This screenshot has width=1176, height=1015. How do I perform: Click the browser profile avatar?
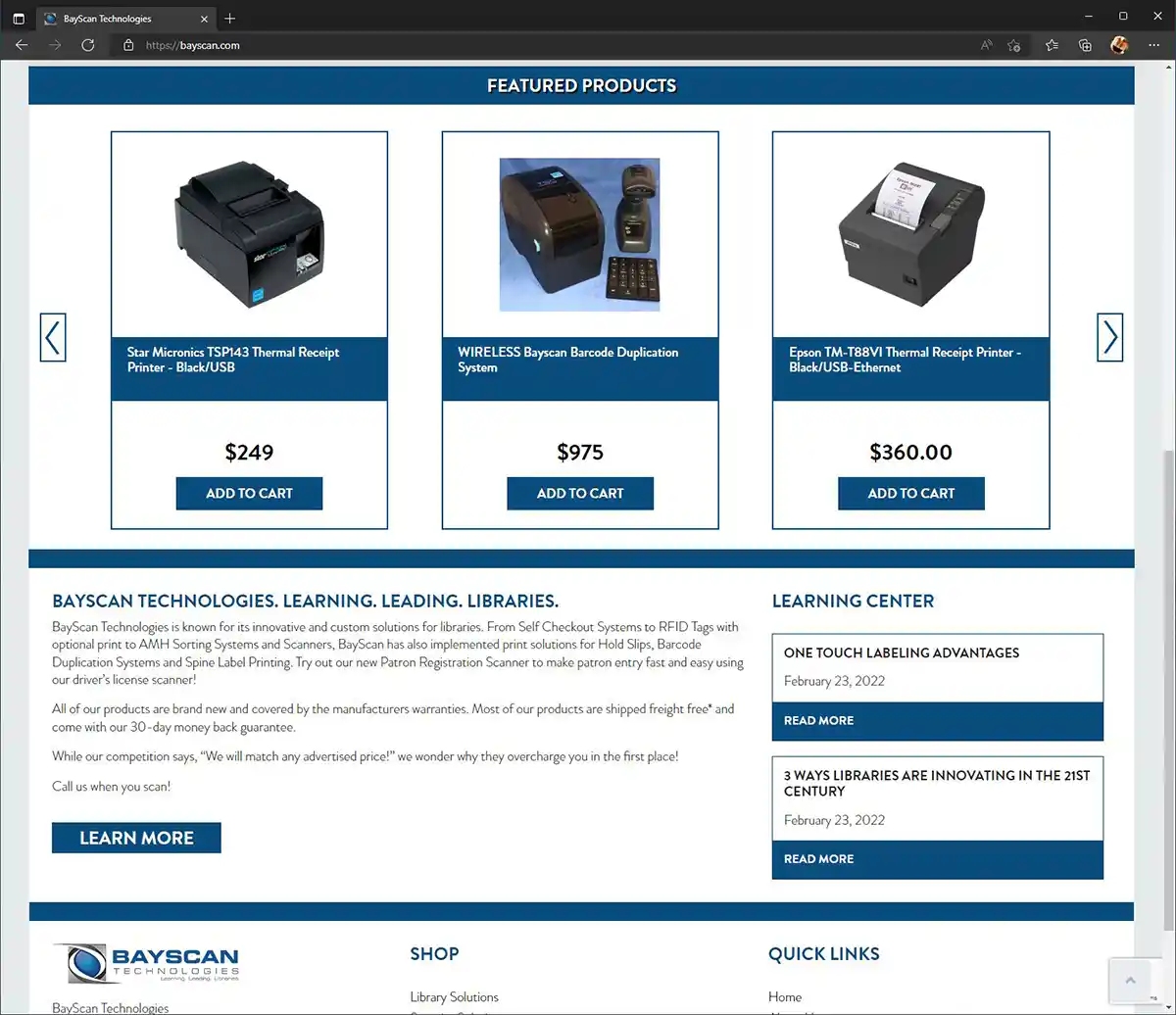tap(1119, 45)
